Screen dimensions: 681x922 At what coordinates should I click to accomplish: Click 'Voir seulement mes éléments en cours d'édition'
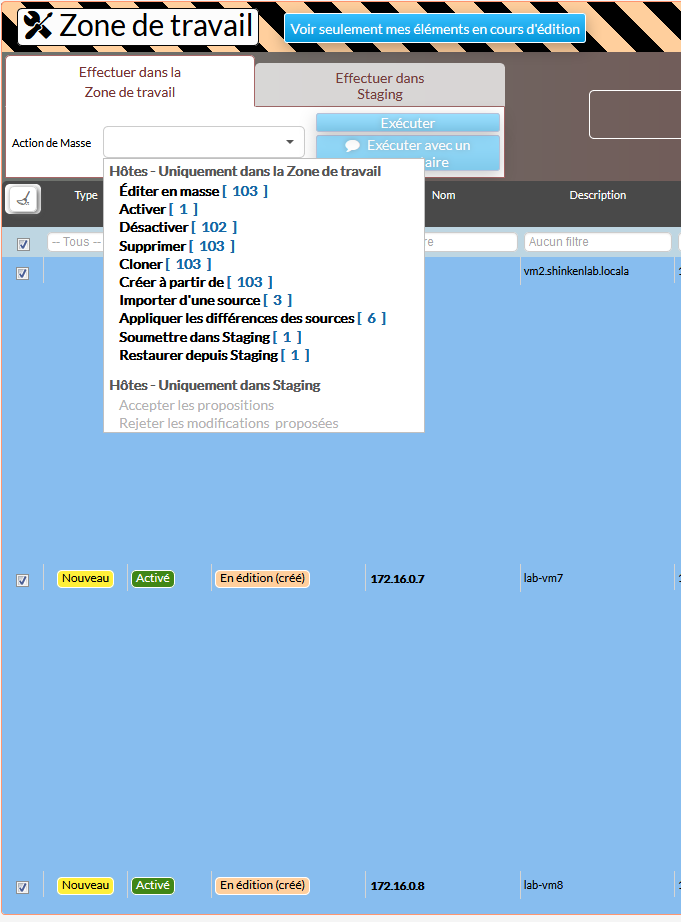[x=435, y=29]
